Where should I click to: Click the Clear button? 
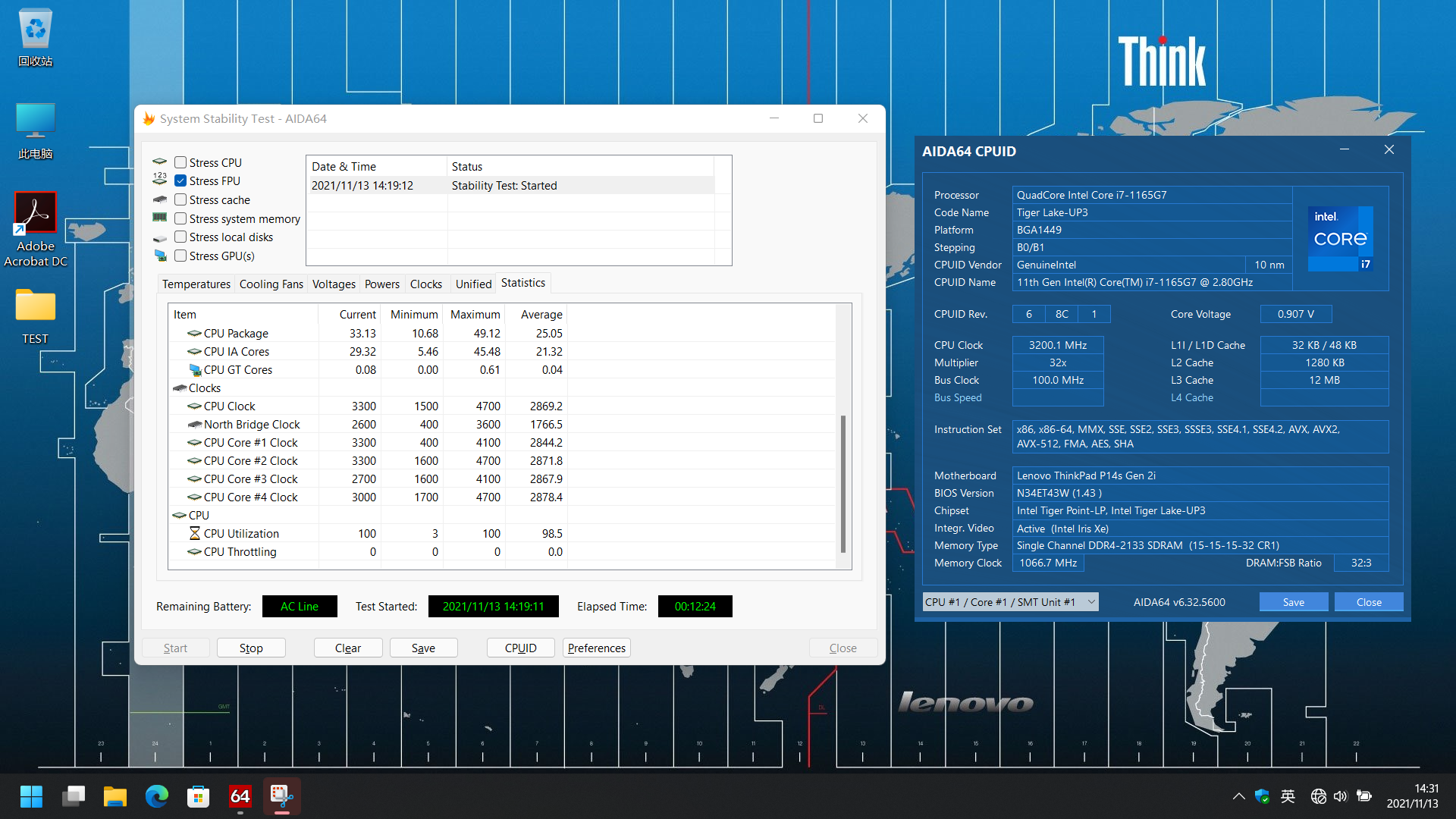coord(348,648)
